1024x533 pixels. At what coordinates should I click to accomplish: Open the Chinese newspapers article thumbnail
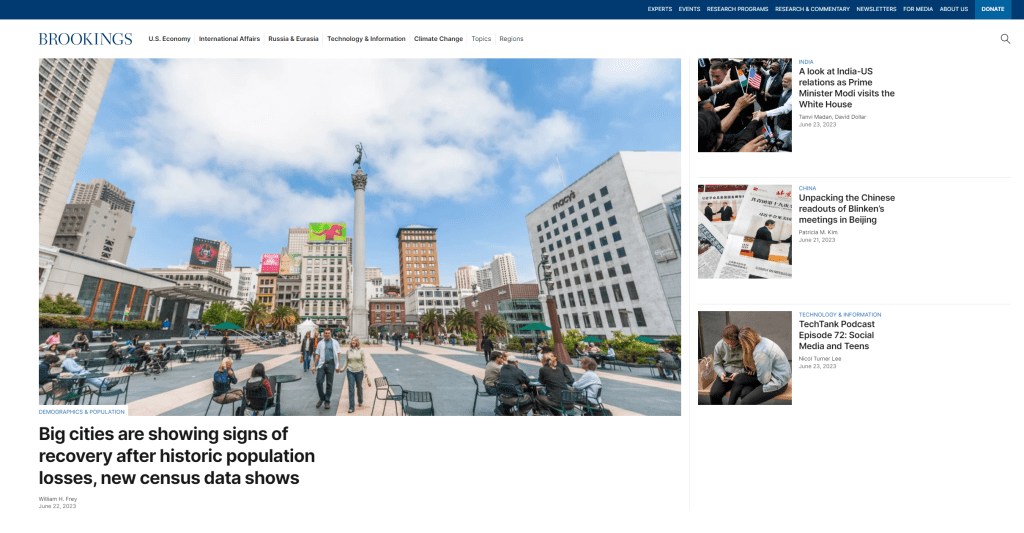pyautogui.click(x=744, y=231)
